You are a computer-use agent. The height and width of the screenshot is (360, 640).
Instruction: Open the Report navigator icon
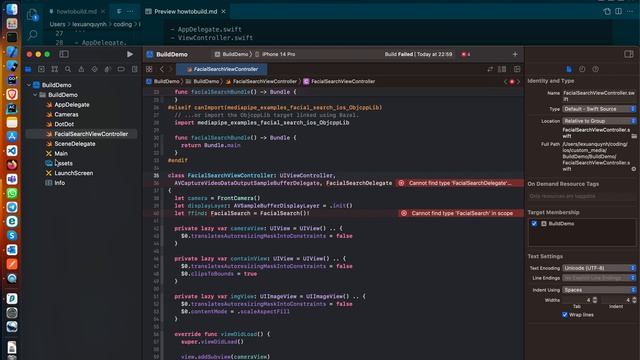[x=134, y=69]
